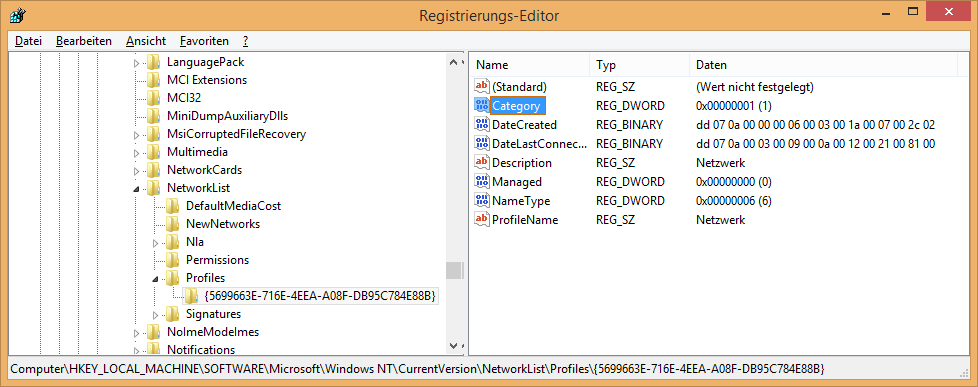
Task: Open the Bearbeiten menu
Action: (x=84, y=41)
